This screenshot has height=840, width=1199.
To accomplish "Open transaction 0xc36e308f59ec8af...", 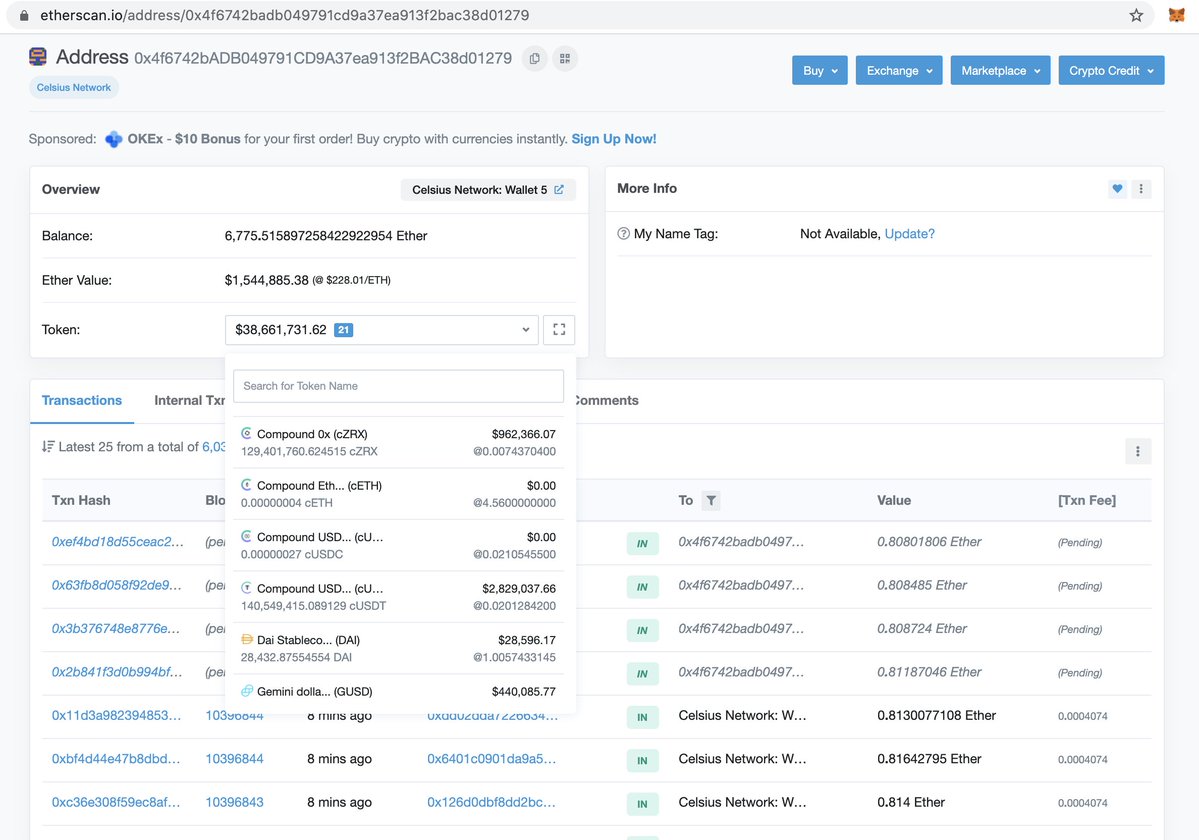I will click(x=116, y=803).
